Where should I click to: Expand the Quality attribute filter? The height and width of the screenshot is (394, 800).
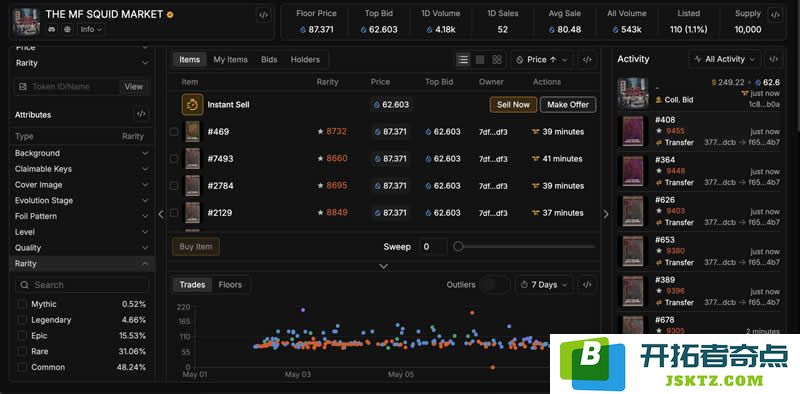(x=82, y=248)
